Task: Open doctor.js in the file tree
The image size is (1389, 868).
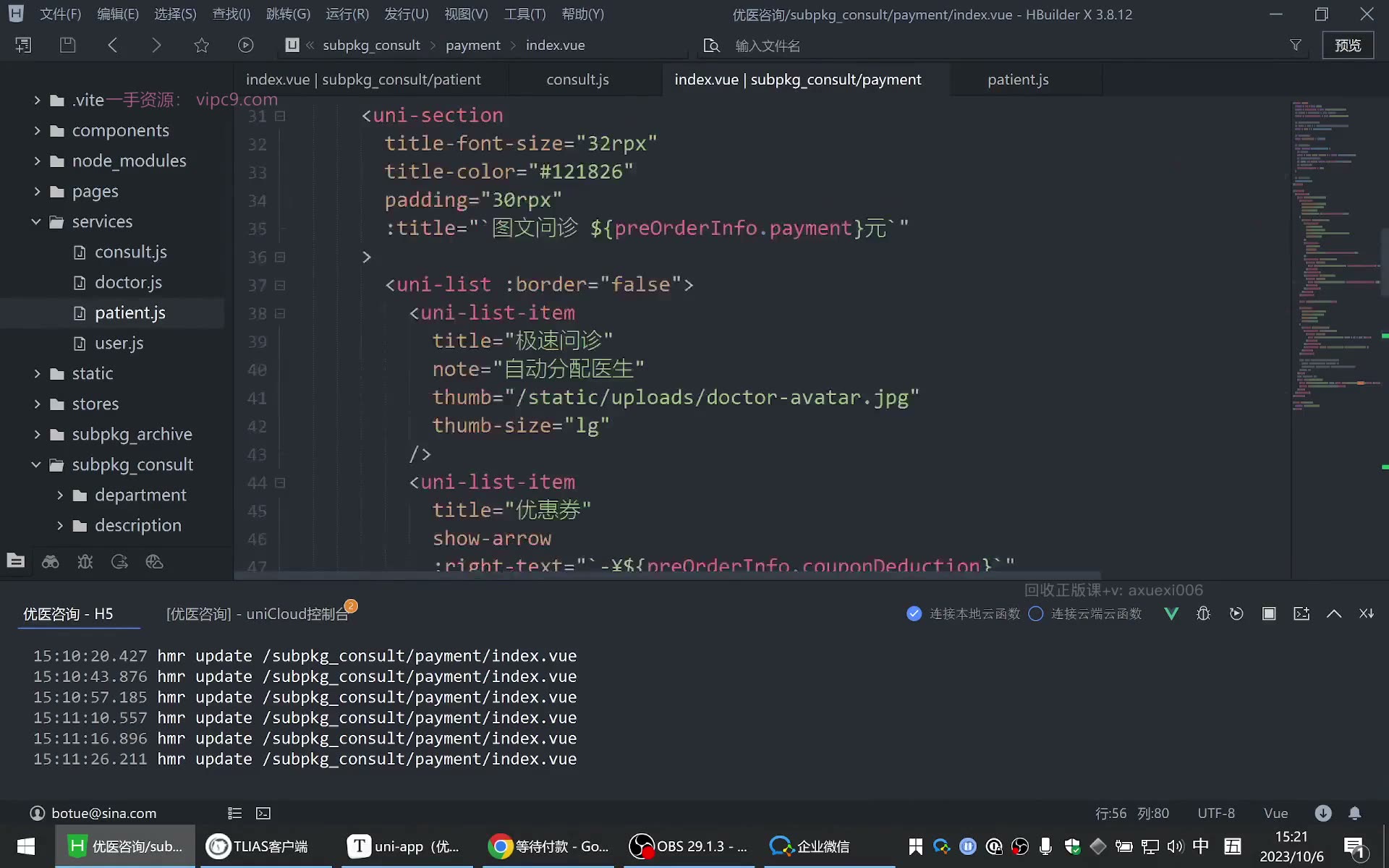Action: 128,282
